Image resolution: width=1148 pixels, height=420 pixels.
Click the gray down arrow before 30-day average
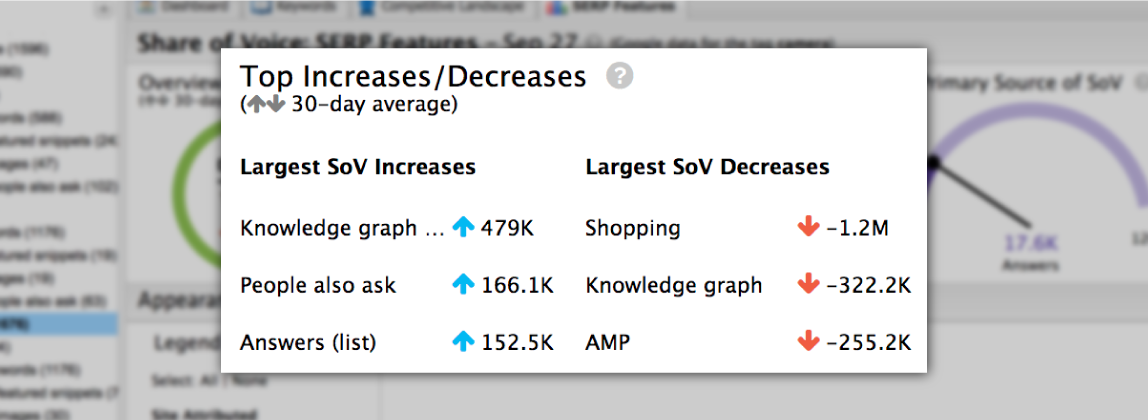[275, 105]
